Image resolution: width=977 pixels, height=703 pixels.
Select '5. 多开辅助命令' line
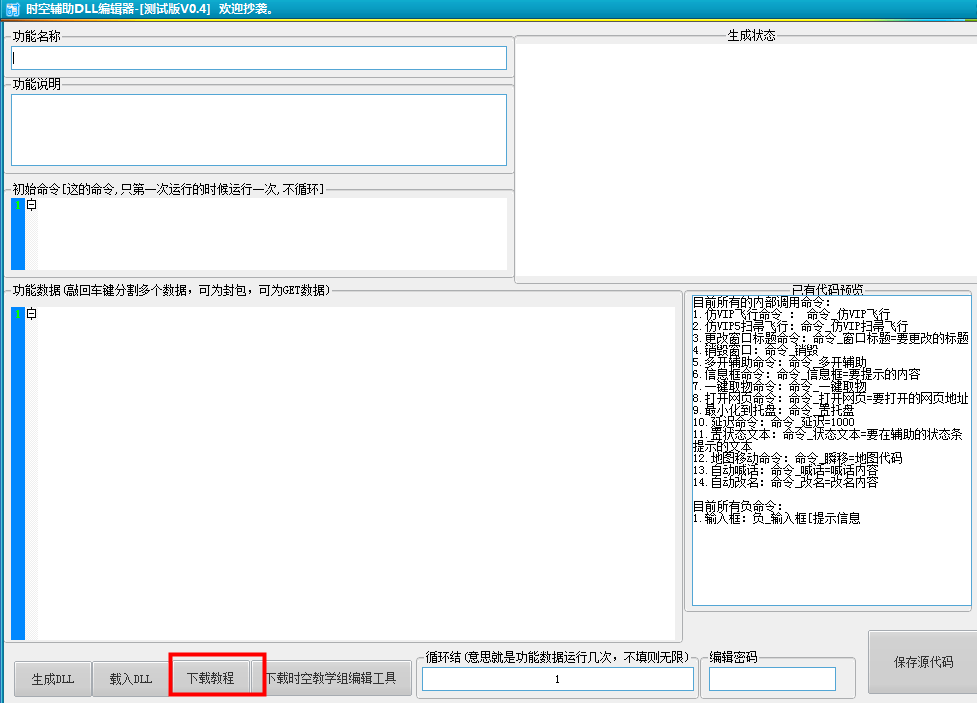point(779,362)
